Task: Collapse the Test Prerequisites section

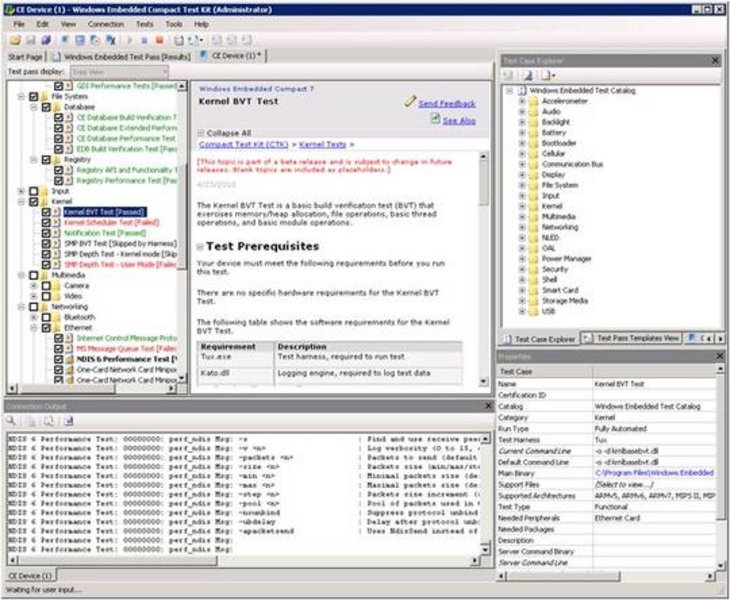Action: 200,247
